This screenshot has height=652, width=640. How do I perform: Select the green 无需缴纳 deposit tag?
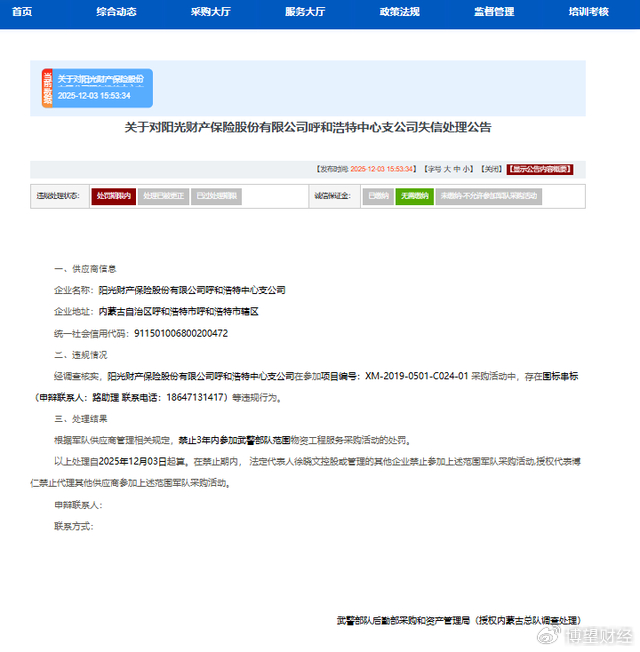click(415, 196)
